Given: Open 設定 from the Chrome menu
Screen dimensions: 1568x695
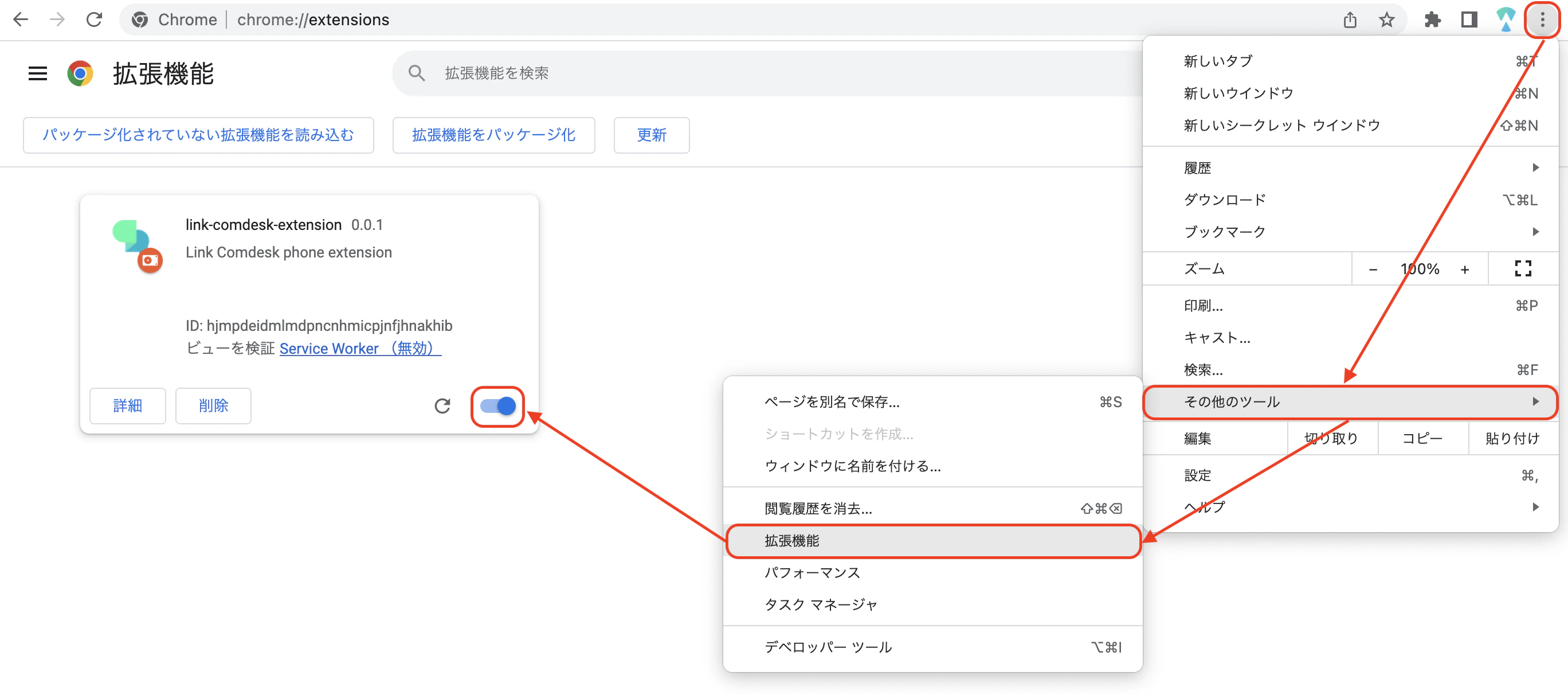Looking at the screenshot, I should [1350, 475].
